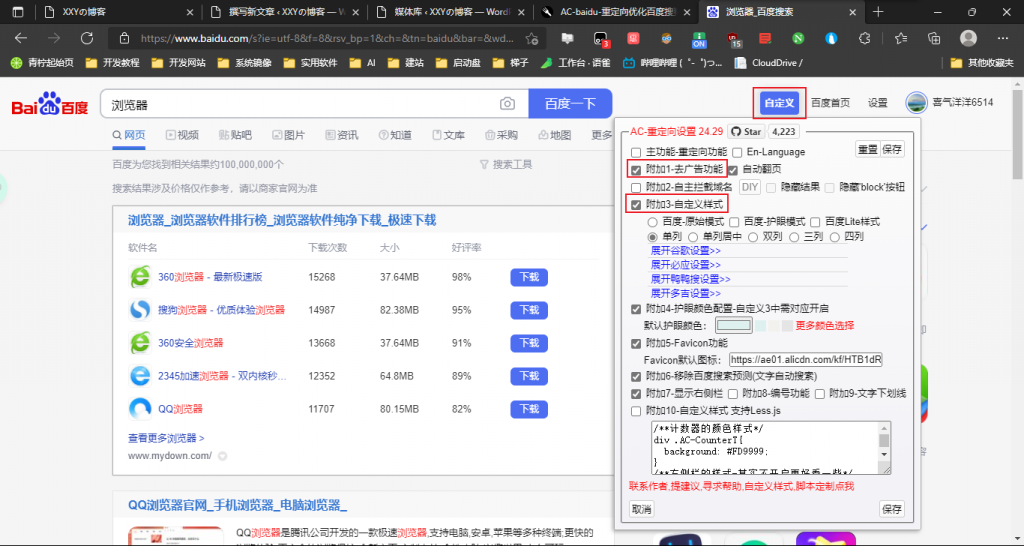Click the QQ浏览器 icon in the list
This screenshot has height=546, width=1024.
[140, 409]
